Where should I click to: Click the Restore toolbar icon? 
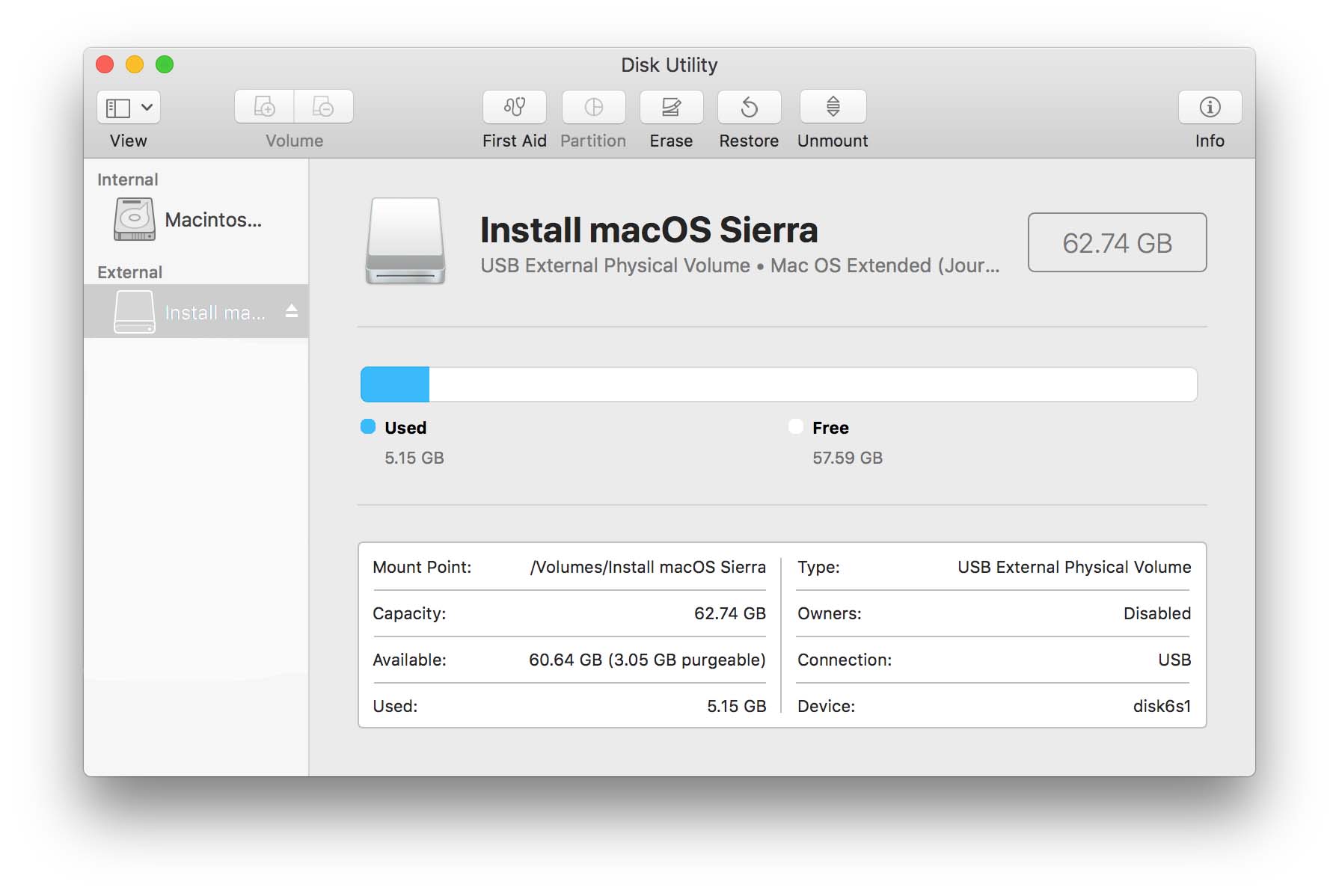pyautogui.click(x=749, y=107)
